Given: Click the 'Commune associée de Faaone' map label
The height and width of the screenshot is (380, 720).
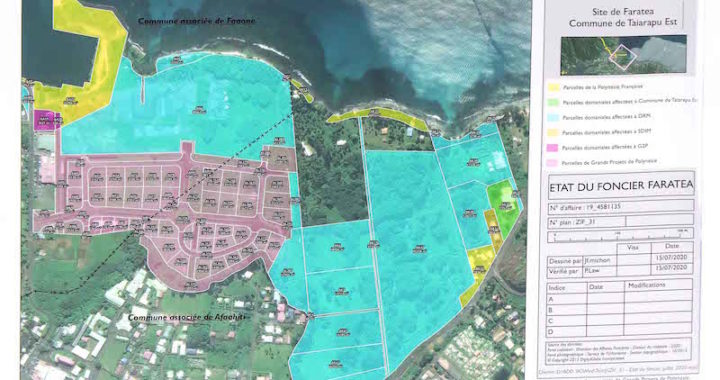Looking at the screenshot, I should coord(197,21).
